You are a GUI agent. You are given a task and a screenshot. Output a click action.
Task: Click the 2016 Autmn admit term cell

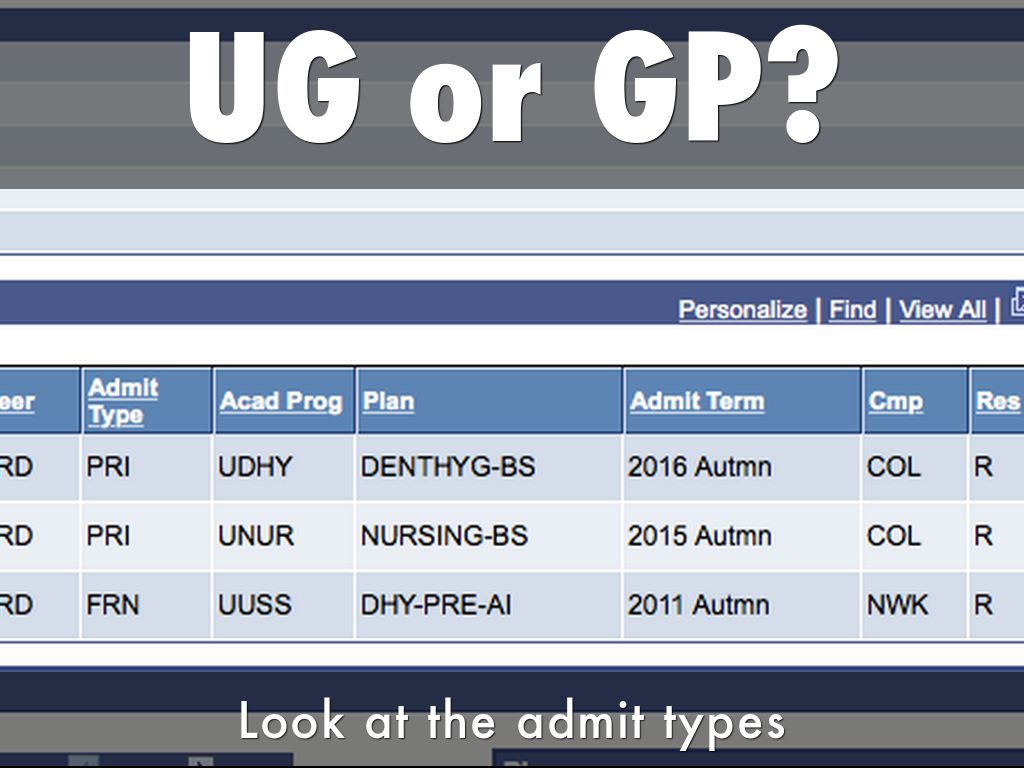(699, 467)
